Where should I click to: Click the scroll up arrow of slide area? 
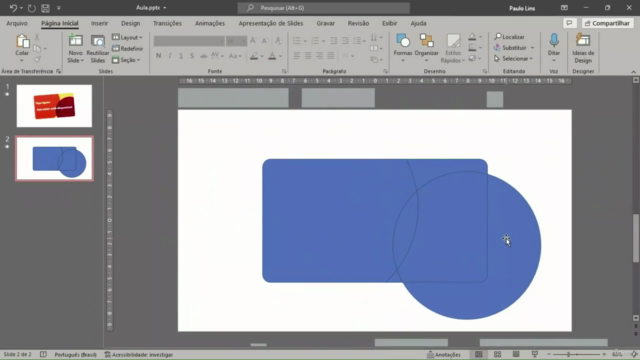point(636,80)
